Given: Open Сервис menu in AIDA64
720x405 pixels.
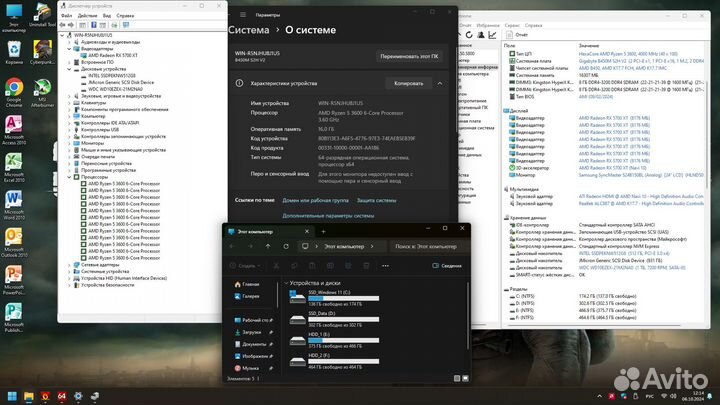Looking at the screenshot, I should 512,26.
